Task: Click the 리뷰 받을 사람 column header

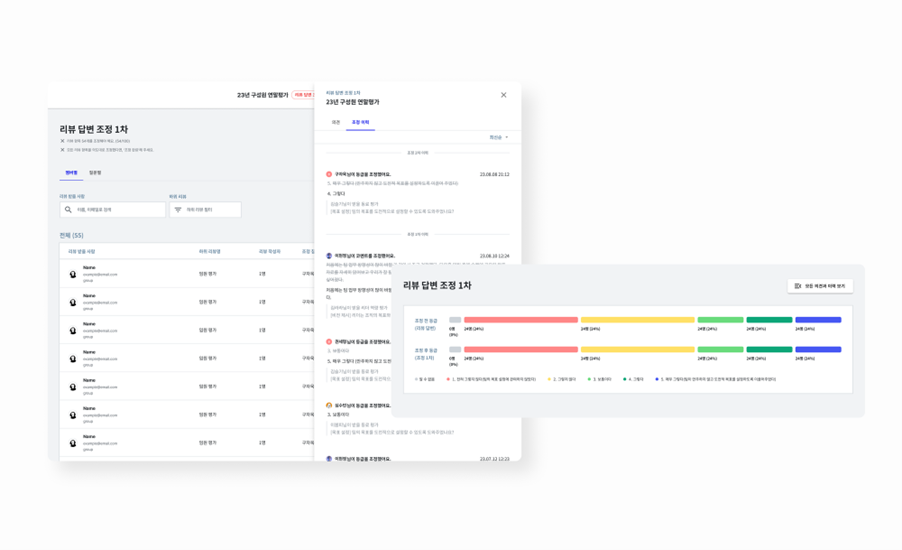Action: click(81, 251)
